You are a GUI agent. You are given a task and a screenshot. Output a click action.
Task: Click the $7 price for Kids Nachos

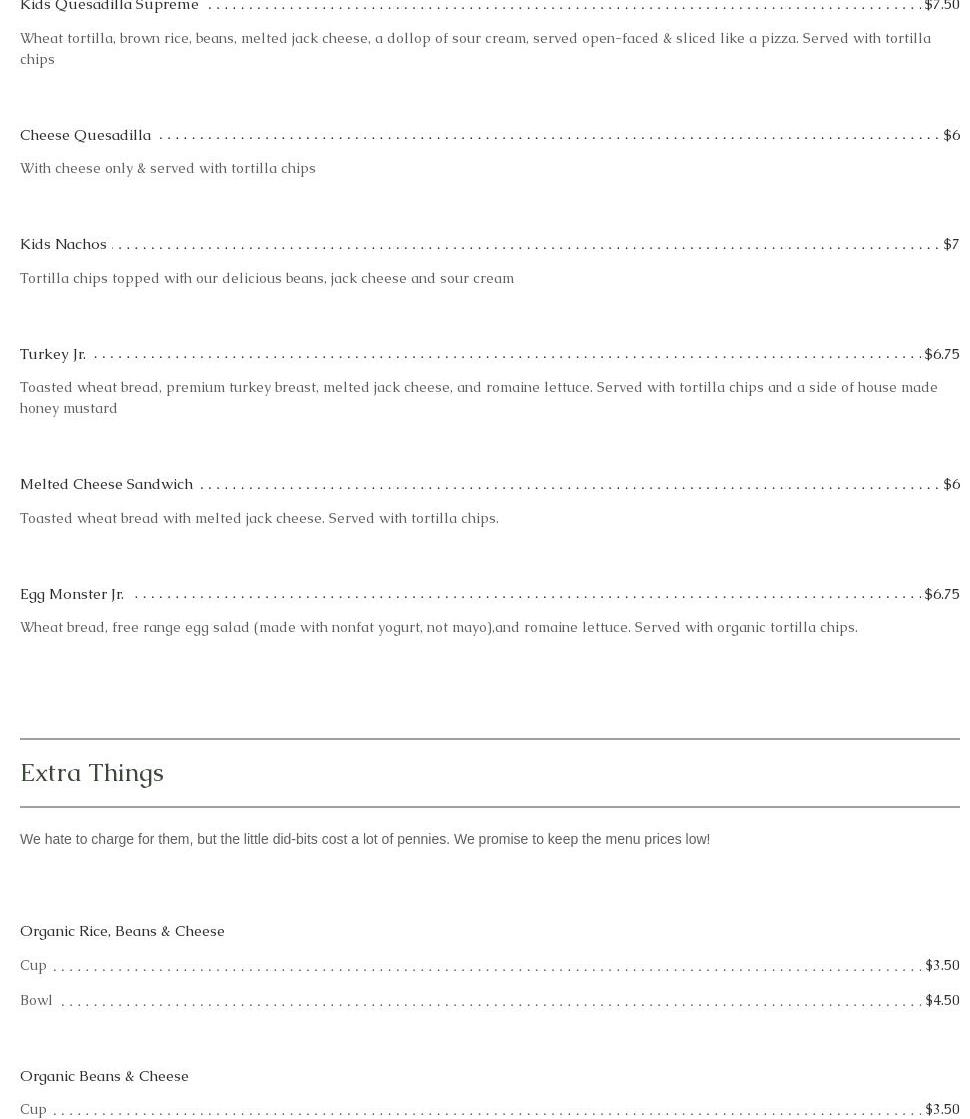[x=951, y=244]
